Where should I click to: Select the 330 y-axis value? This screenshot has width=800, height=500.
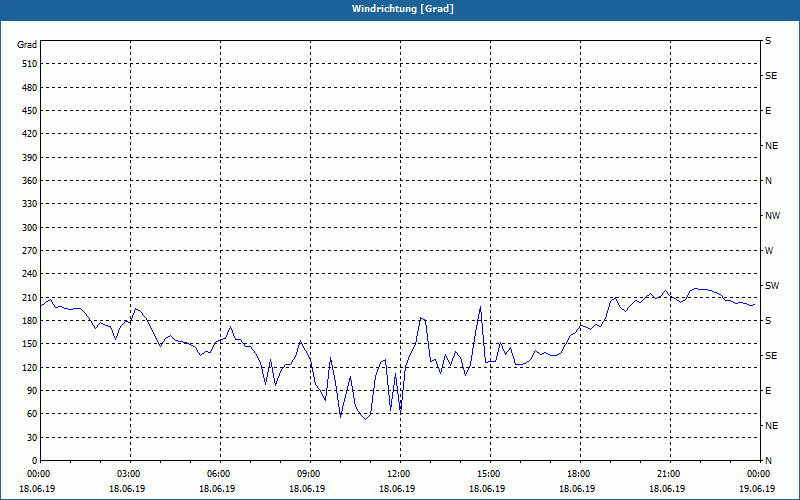click(30, 204)
